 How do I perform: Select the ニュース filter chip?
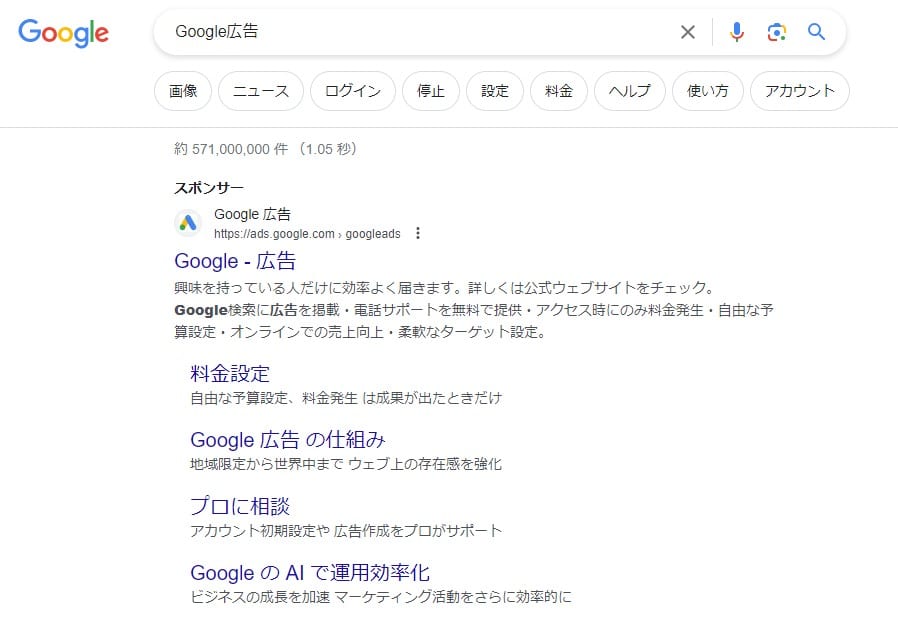click(x=261, y=90)
